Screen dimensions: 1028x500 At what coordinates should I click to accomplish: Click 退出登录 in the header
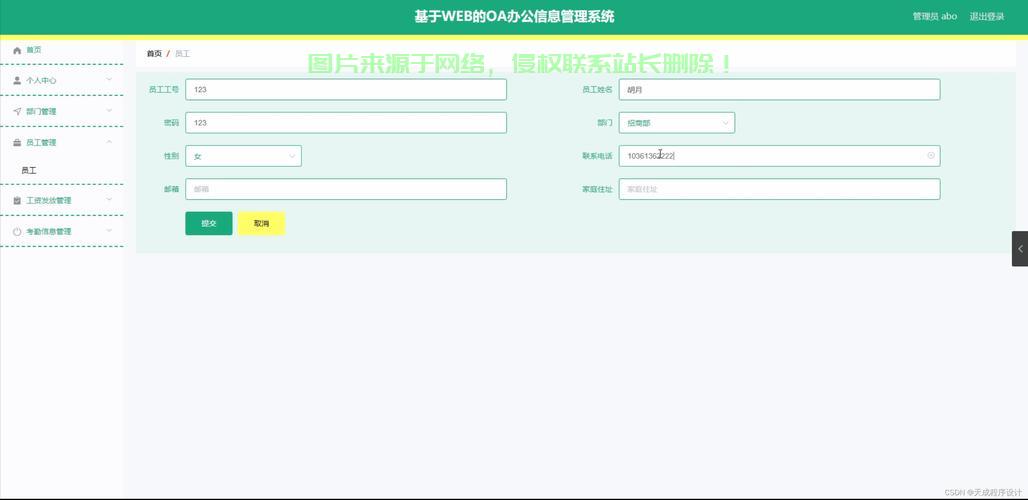[x=987, y=16]
